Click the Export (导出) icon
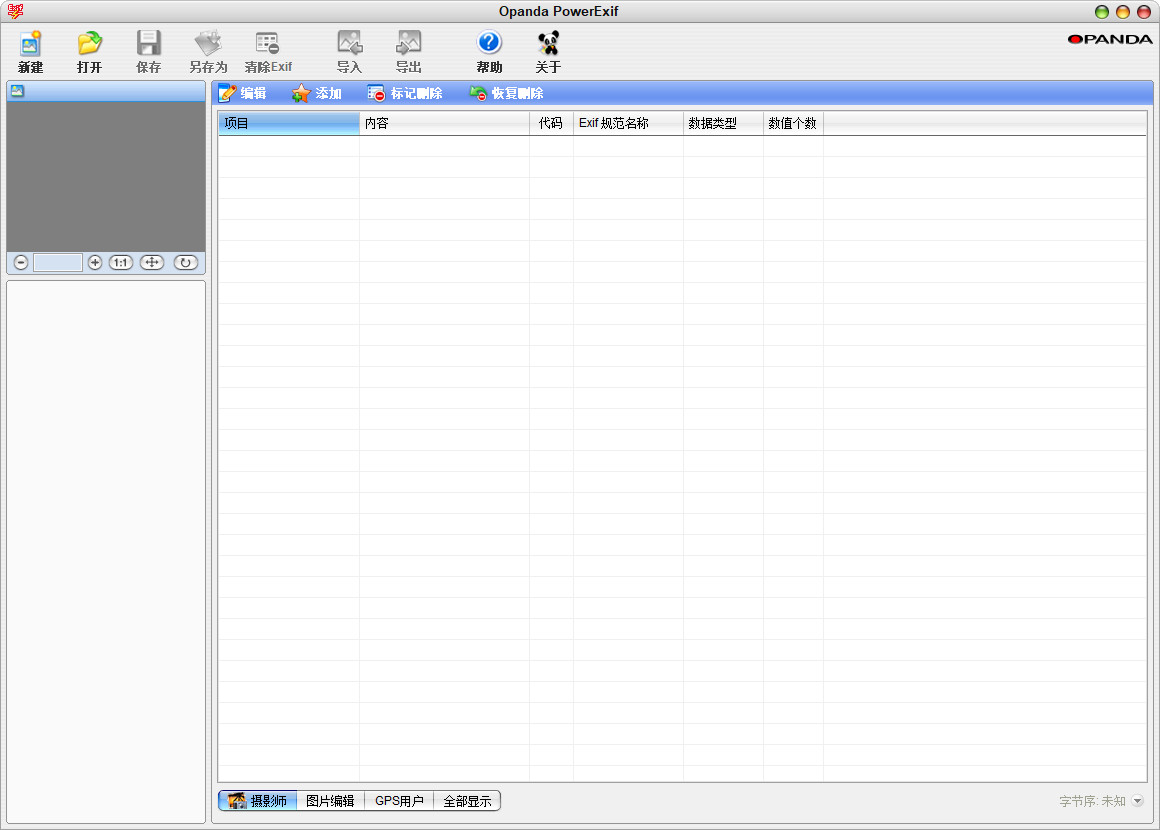 coord(408,52)
